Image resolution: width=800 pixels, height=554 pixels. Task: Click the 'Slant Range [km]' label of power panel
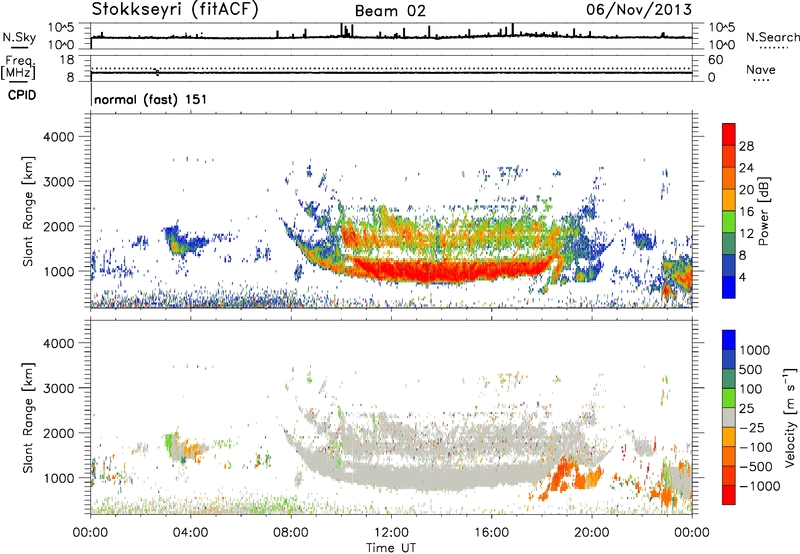click(28, 211)
